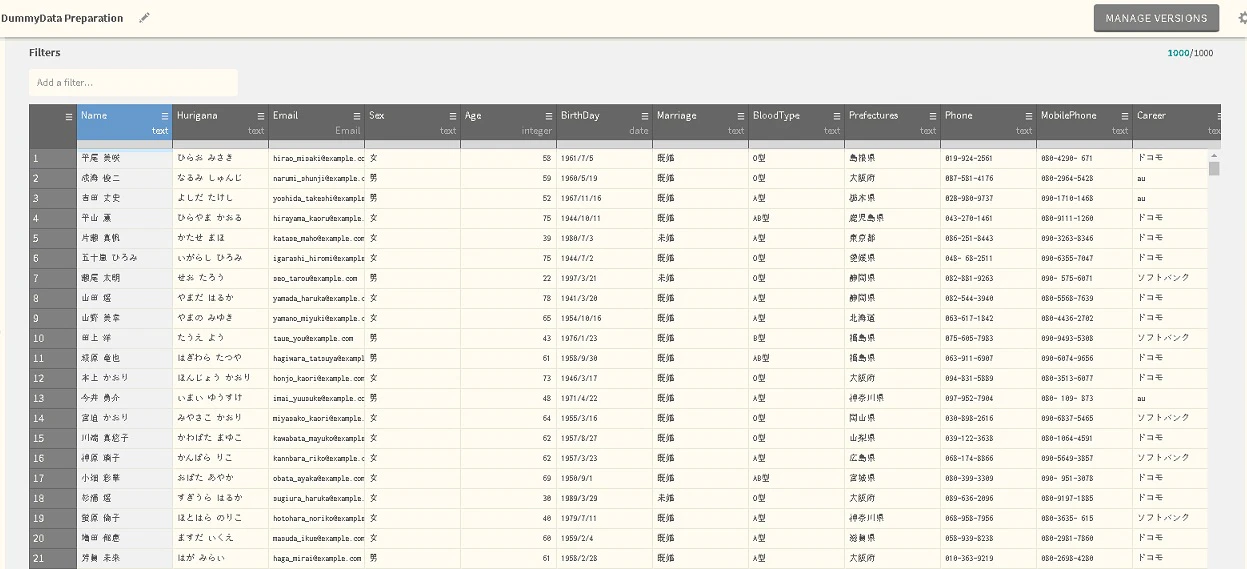The image size is (1247, 569).
Task: Click the 1000/1000 row count
Action: coord(1190,53)
